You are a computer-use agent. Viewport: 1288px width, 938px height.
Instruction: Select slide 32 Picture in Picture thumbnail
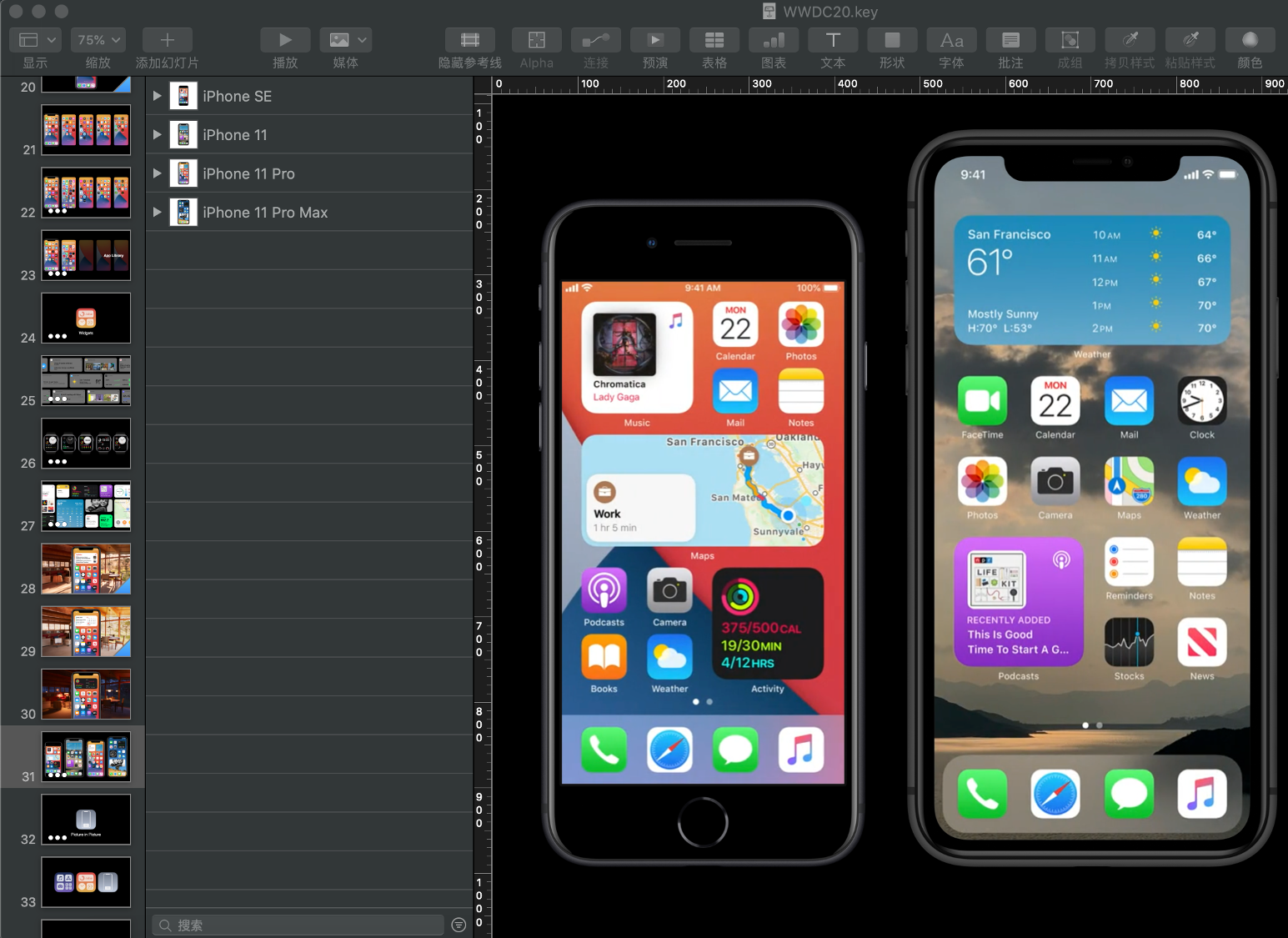86,820
